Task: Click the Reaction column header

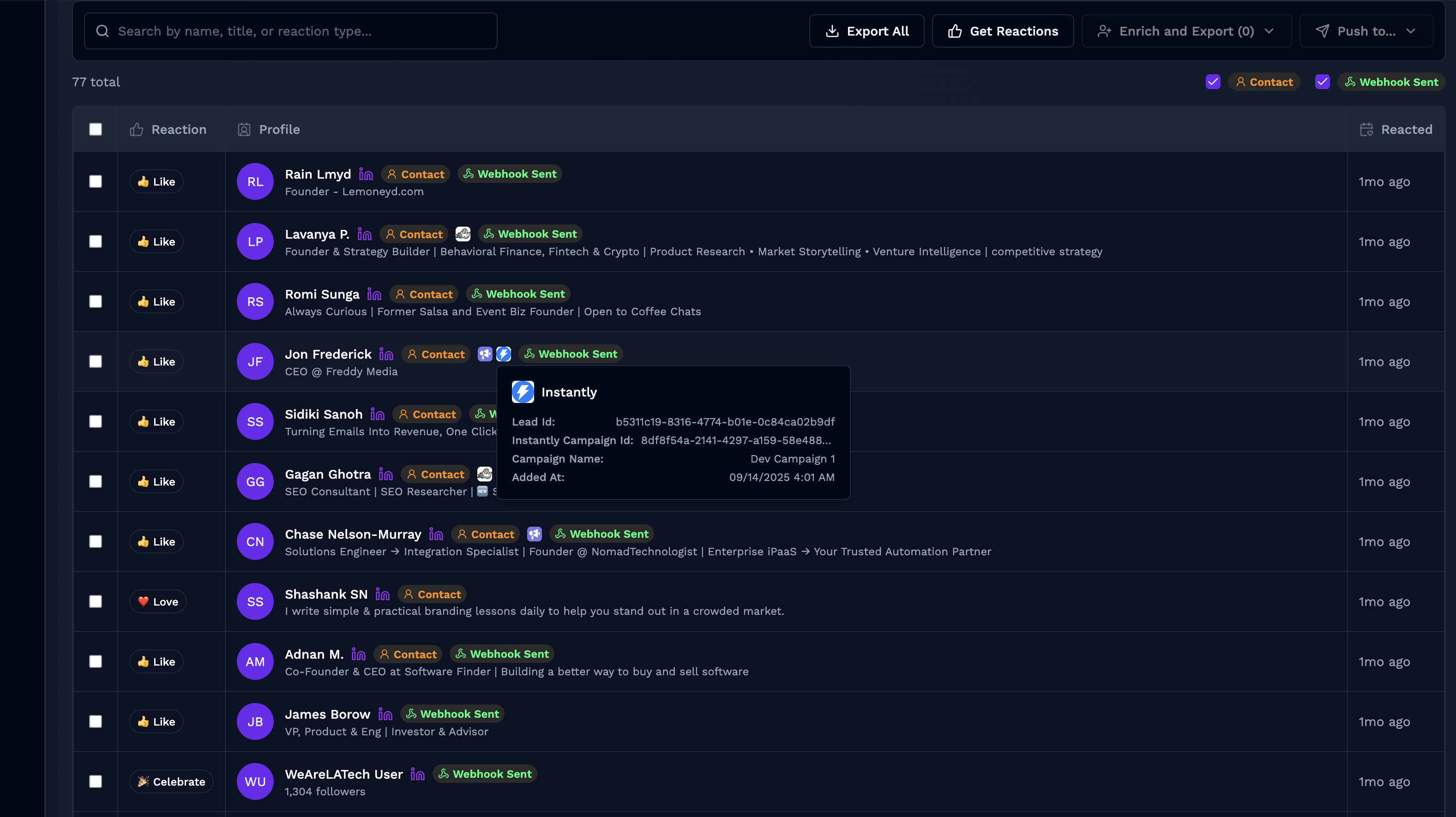Action: (x=168, y=129)
